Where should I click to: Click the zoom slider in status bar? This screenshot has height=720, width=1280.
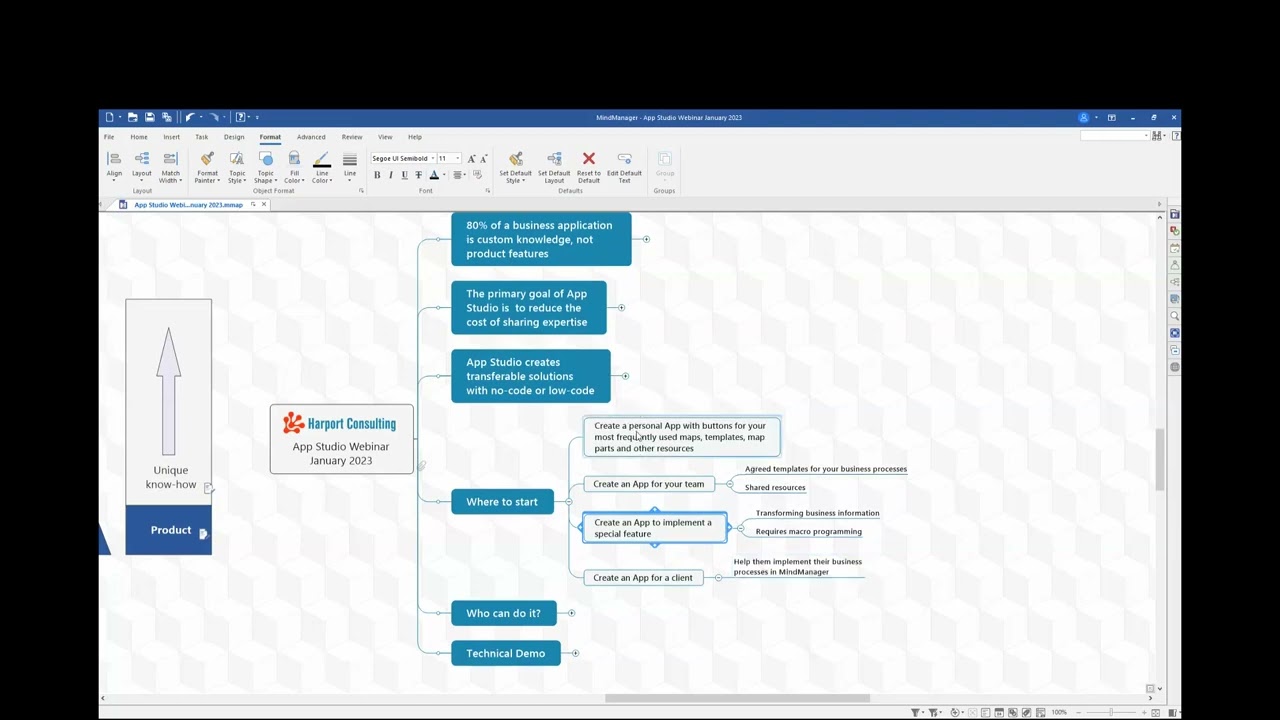pyautogui.click(x=1110, y=712)
